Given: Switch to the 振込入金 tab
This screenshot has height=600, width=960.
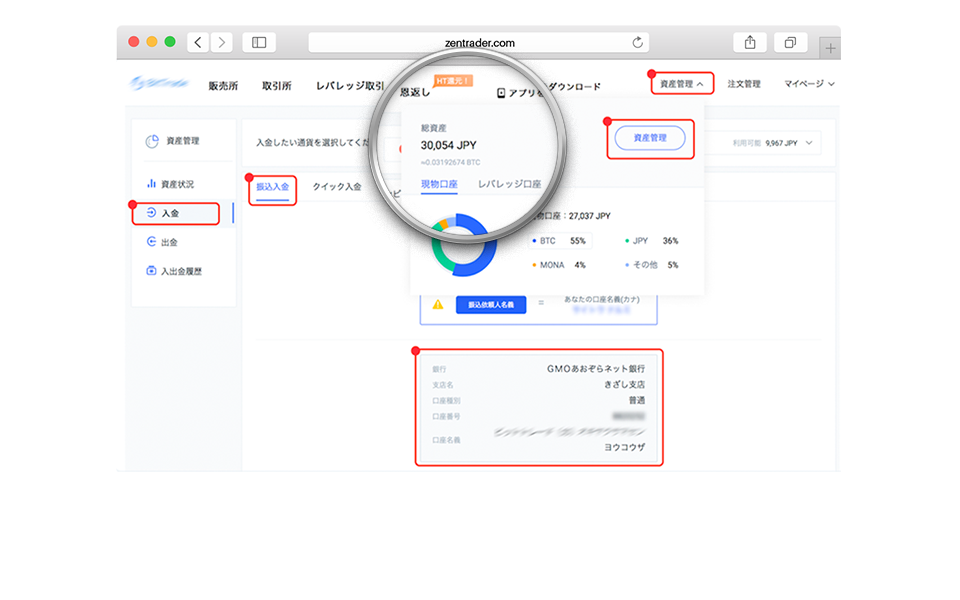Looking at the screenshot, I should [x=272, y=187].
